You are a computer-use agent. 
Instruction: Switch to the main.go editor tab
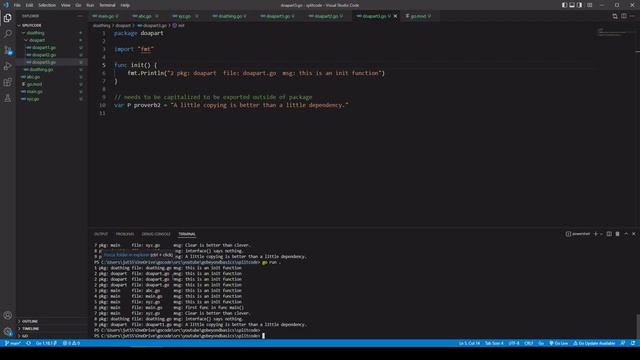105,16
